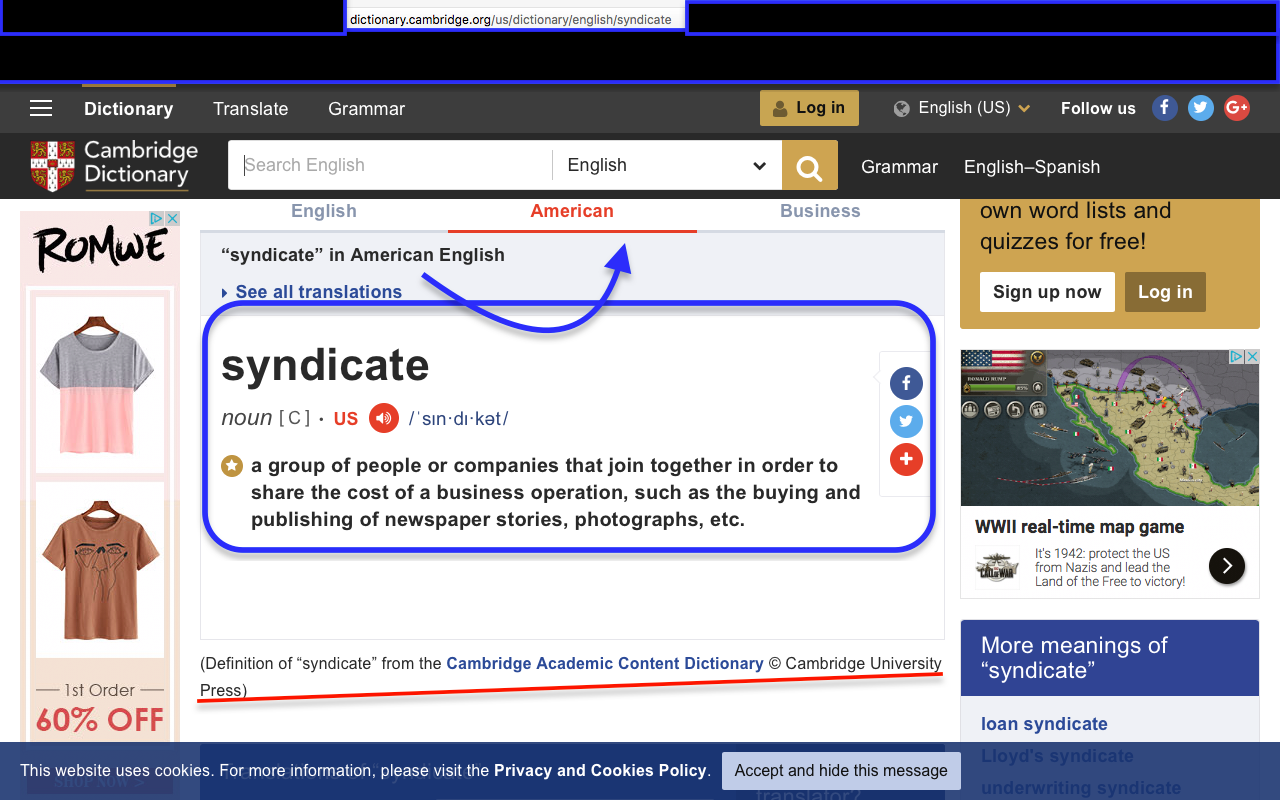Open Translate in the top navigation

click(x=250, y=109)
